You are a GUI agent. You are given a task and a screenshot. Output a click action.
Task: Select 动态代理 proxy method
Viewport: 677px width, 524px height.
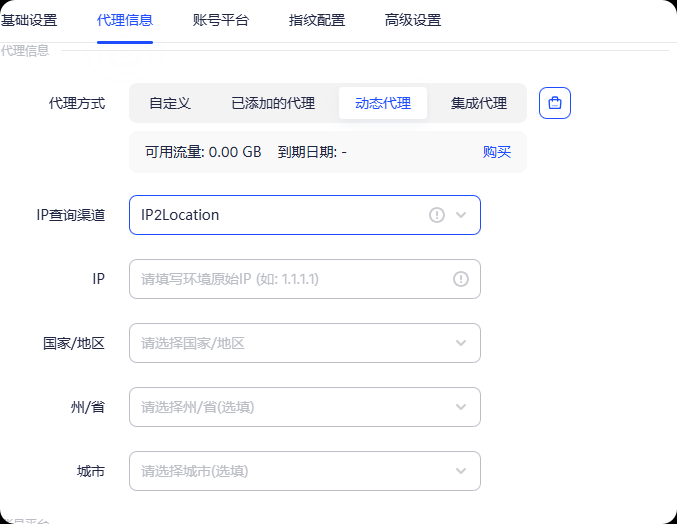(x=383, y=103)
